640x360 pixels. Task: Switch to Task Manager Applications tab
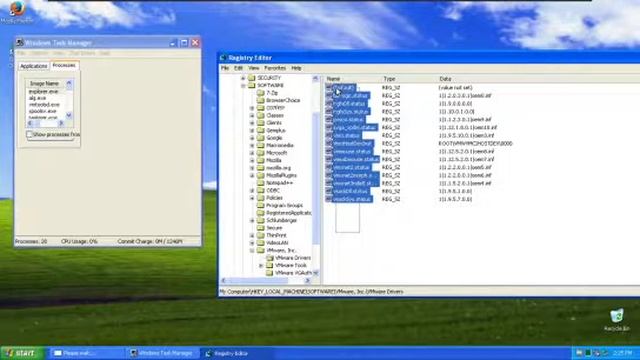point(33,66)
